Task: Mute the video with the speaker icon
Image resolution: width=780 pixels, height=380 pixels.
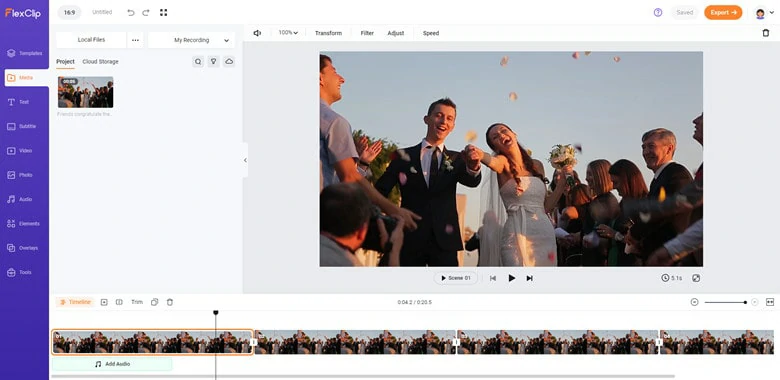Action: click(257, 33)
